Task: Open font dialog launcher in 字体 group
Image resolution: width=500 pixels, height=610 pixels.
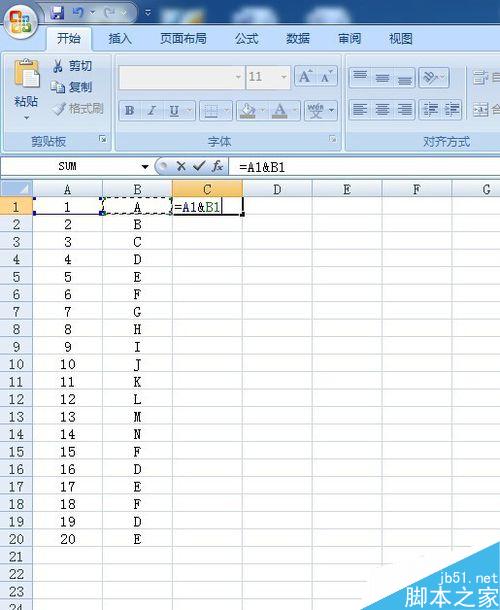Action: [332, 139]
